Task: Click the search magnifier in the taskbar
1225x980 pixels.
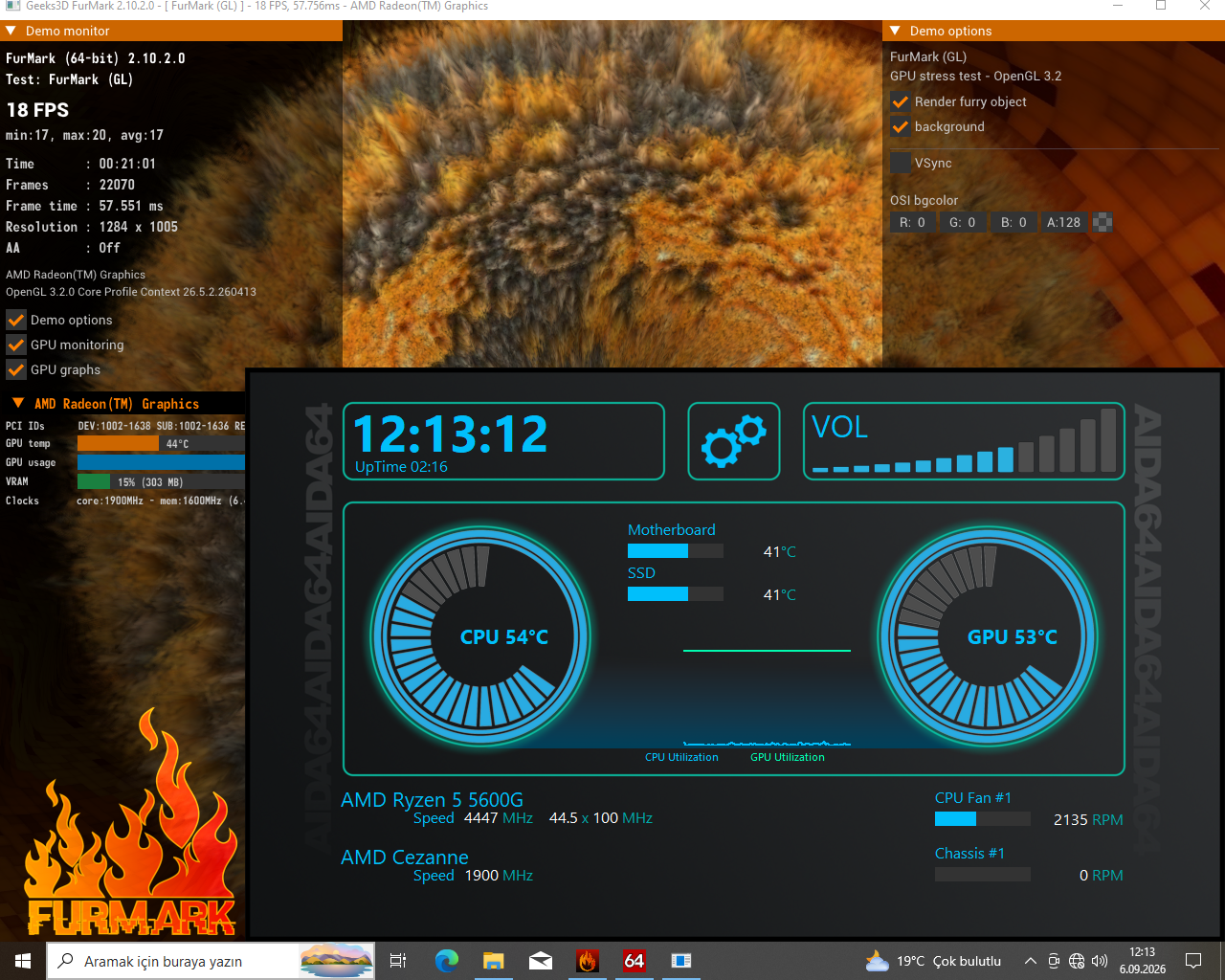Action: [66, 961]
